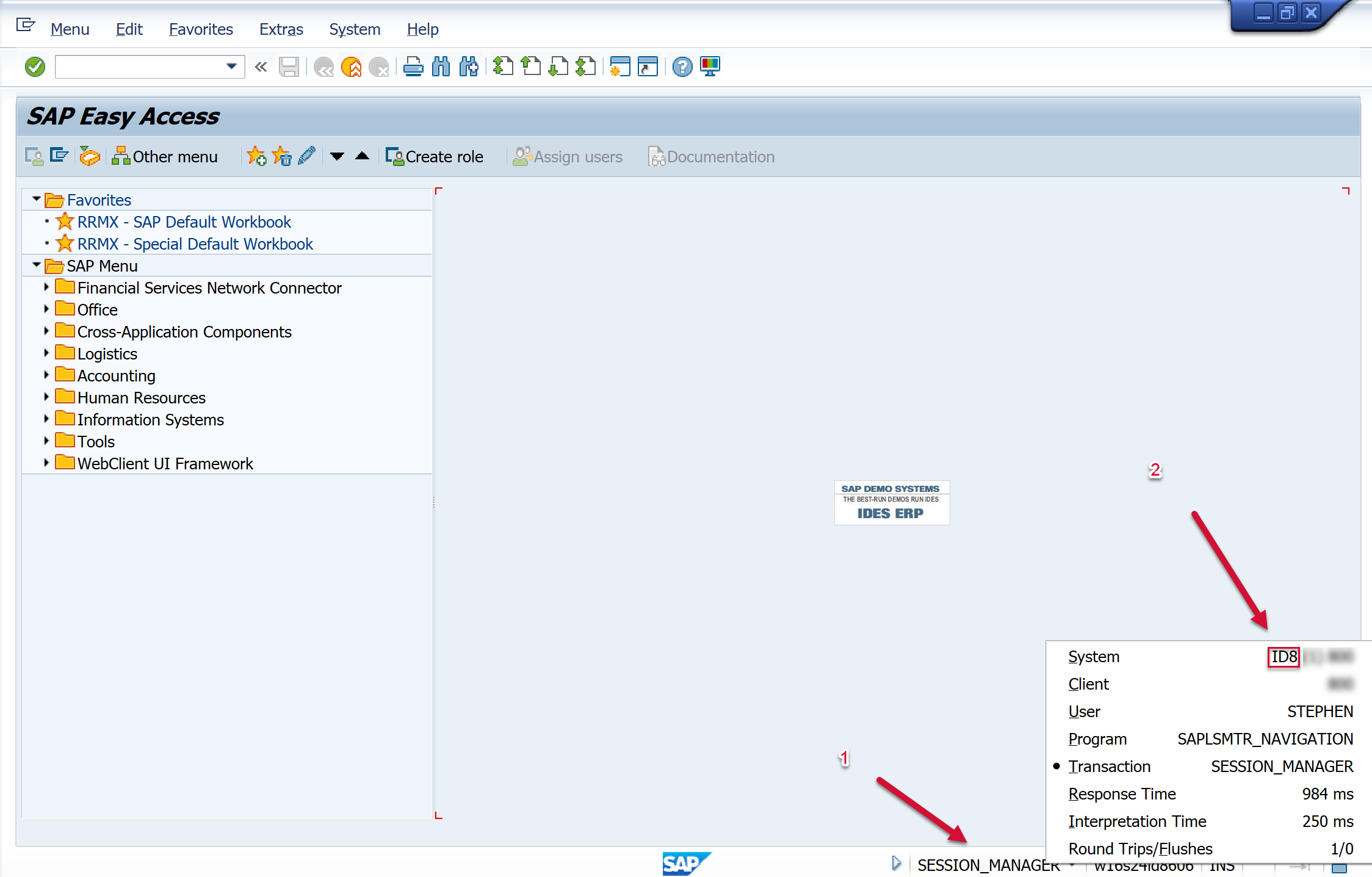The height and width of the screenshot is (877, 1372).
Task: Select the Transaction option in status popup
Action: pyautogui.click(x=1109, y=767)
